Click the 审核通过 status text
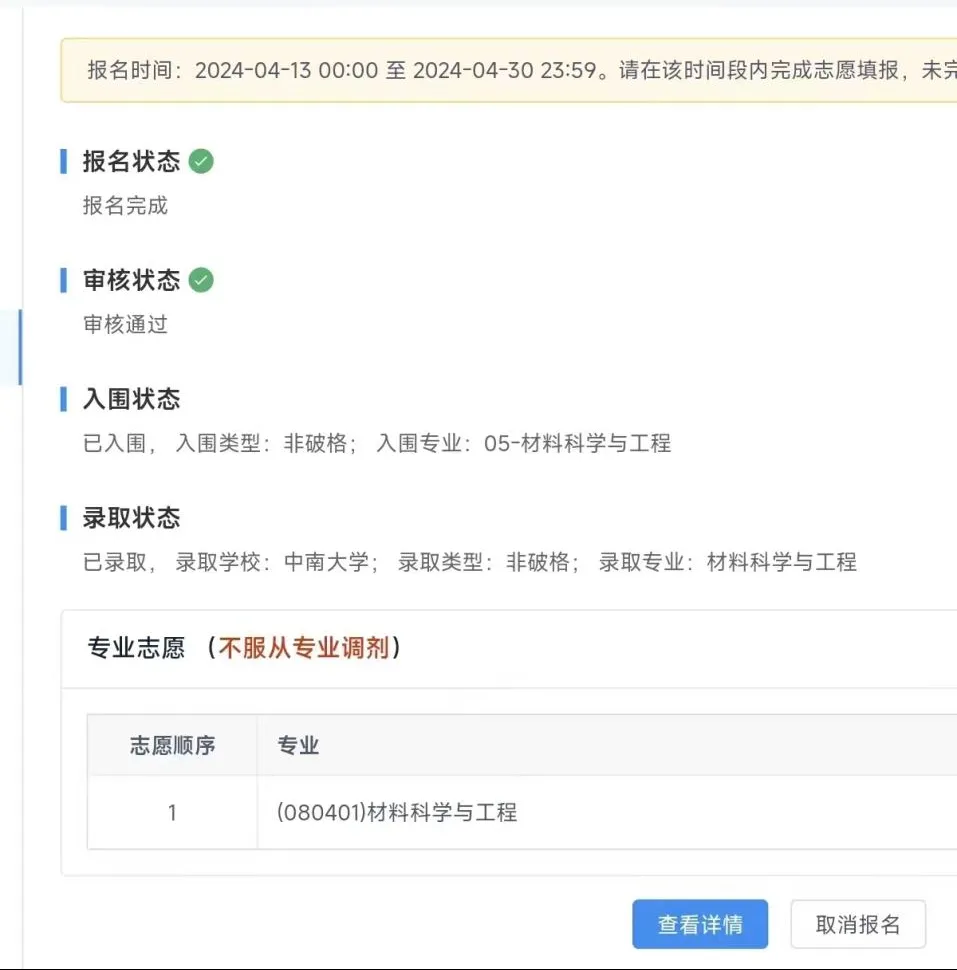Viewport: 957px width, 970px height. click(126, 324)
